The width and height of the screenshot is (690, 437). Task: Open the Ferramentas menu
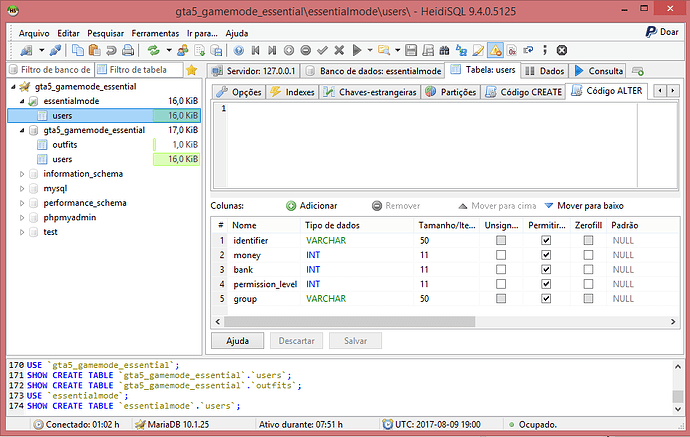[x=155, y=33]
